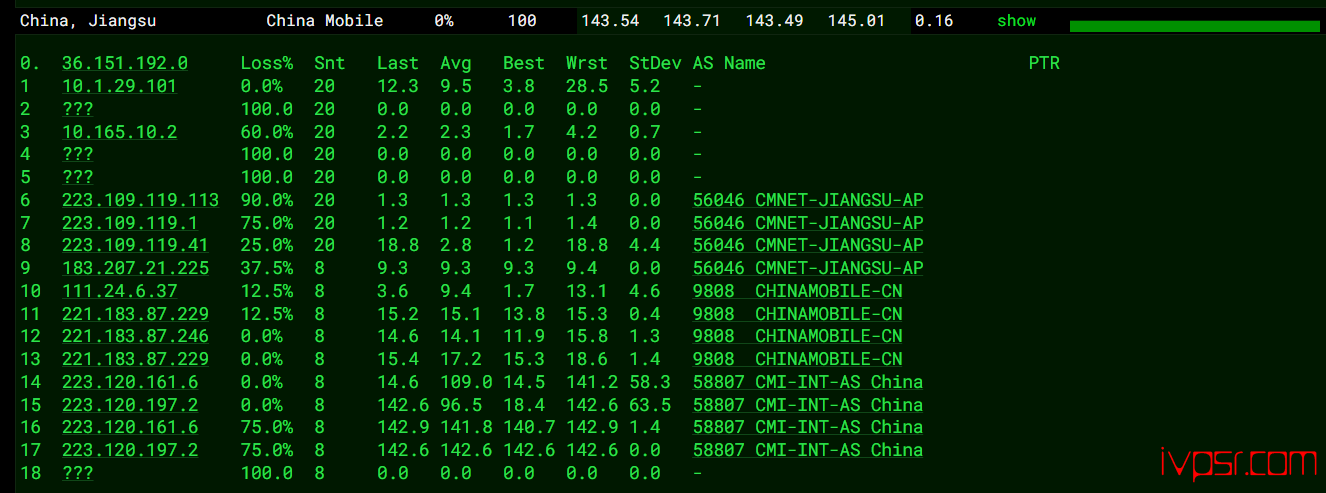
Task: Open AS 58807 CMI-INT-AS China link on hop 15
Action: [x=808, y=405]
